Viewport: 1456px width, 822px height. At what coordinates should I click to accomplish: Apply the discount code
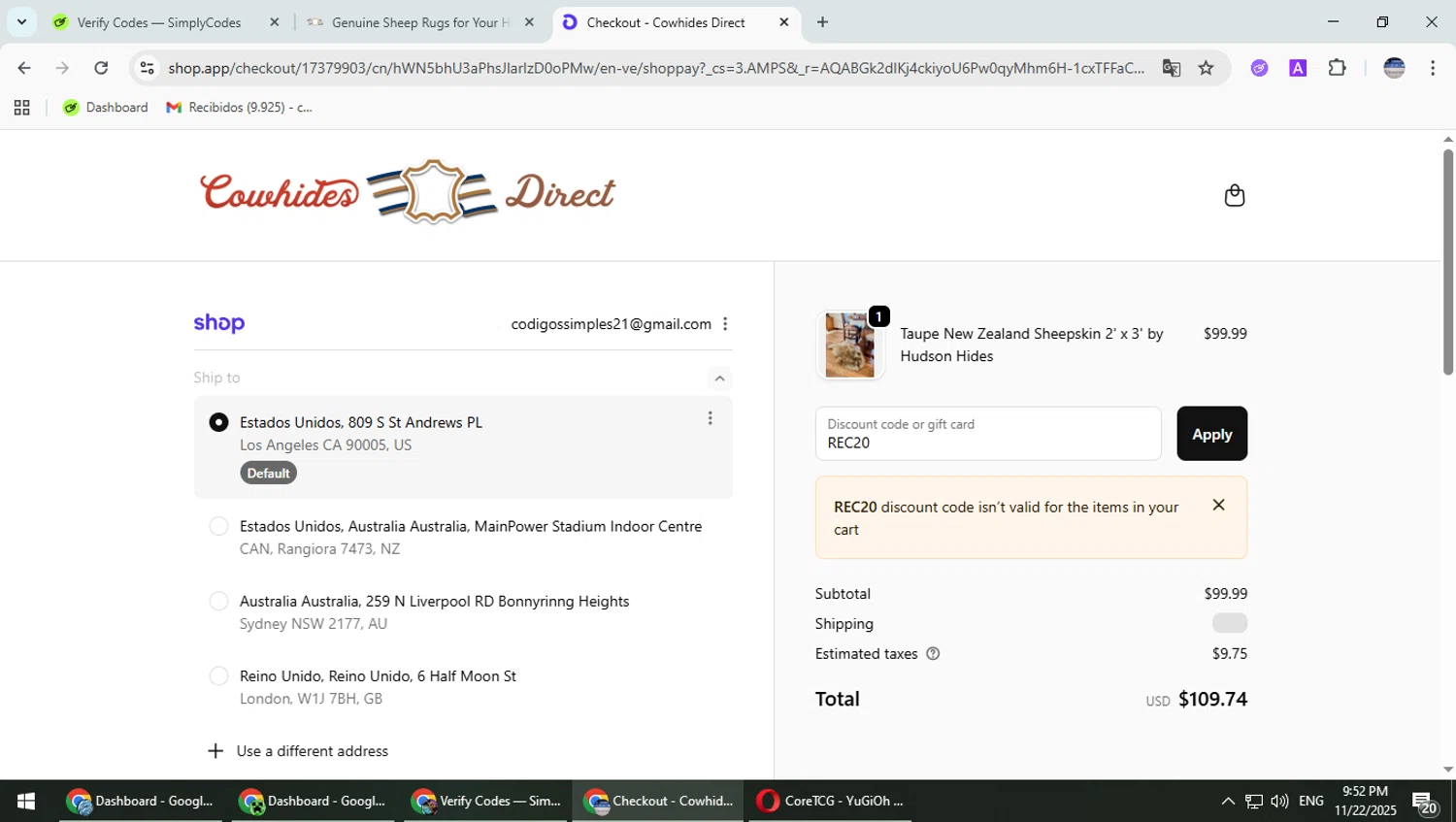(1211, 434)
